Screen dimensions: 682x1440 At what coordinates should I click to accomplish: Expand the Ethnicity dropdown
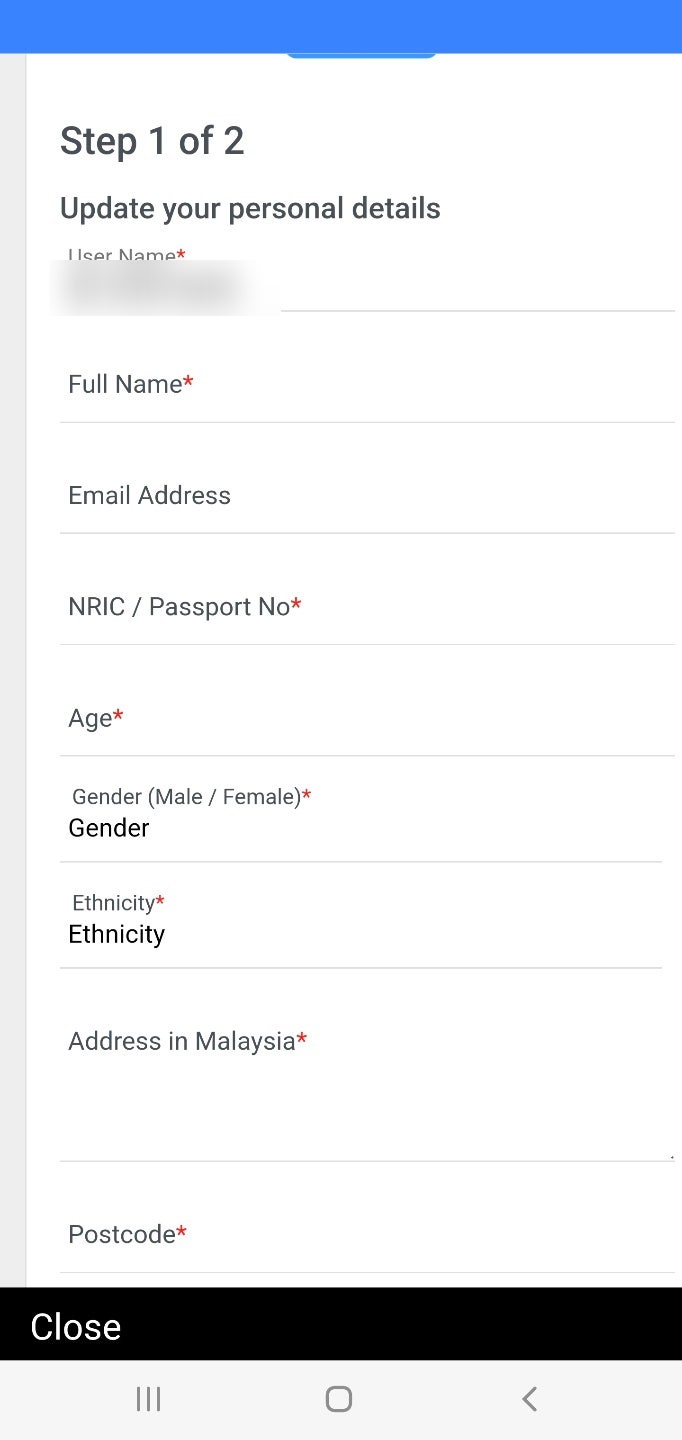point(360,934)
